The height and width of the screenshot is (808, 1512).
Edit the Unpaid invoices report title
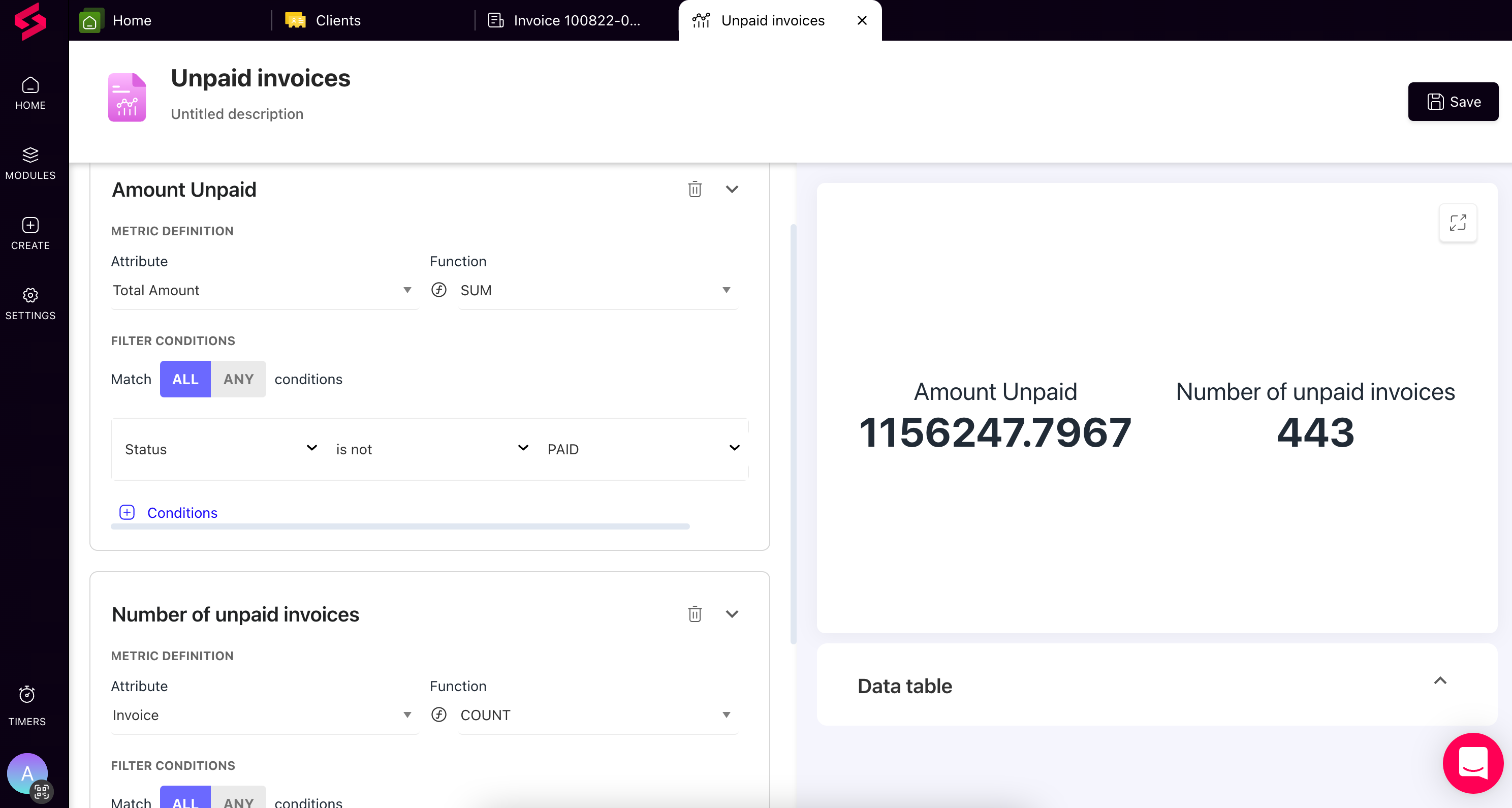click(261, 78)
